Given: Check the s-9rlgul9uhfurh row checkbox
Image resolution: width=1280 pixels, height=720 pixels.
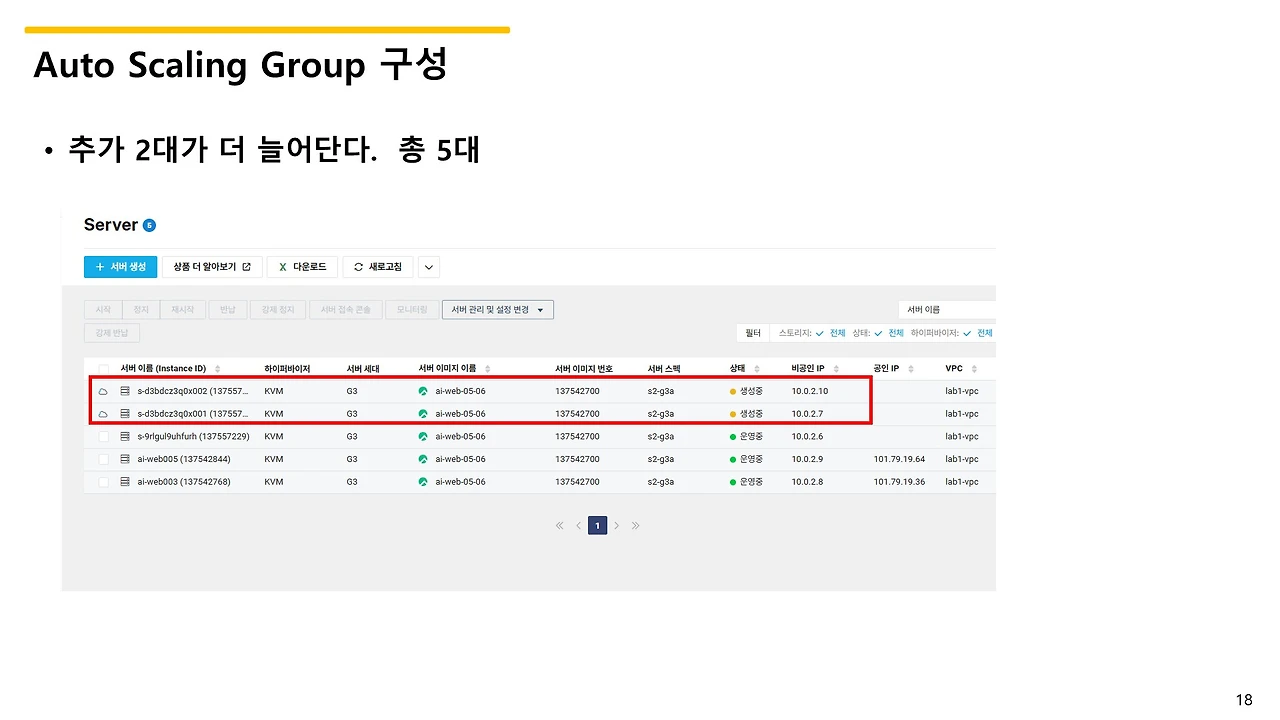Looking at the screenshot, I should 104,436.
